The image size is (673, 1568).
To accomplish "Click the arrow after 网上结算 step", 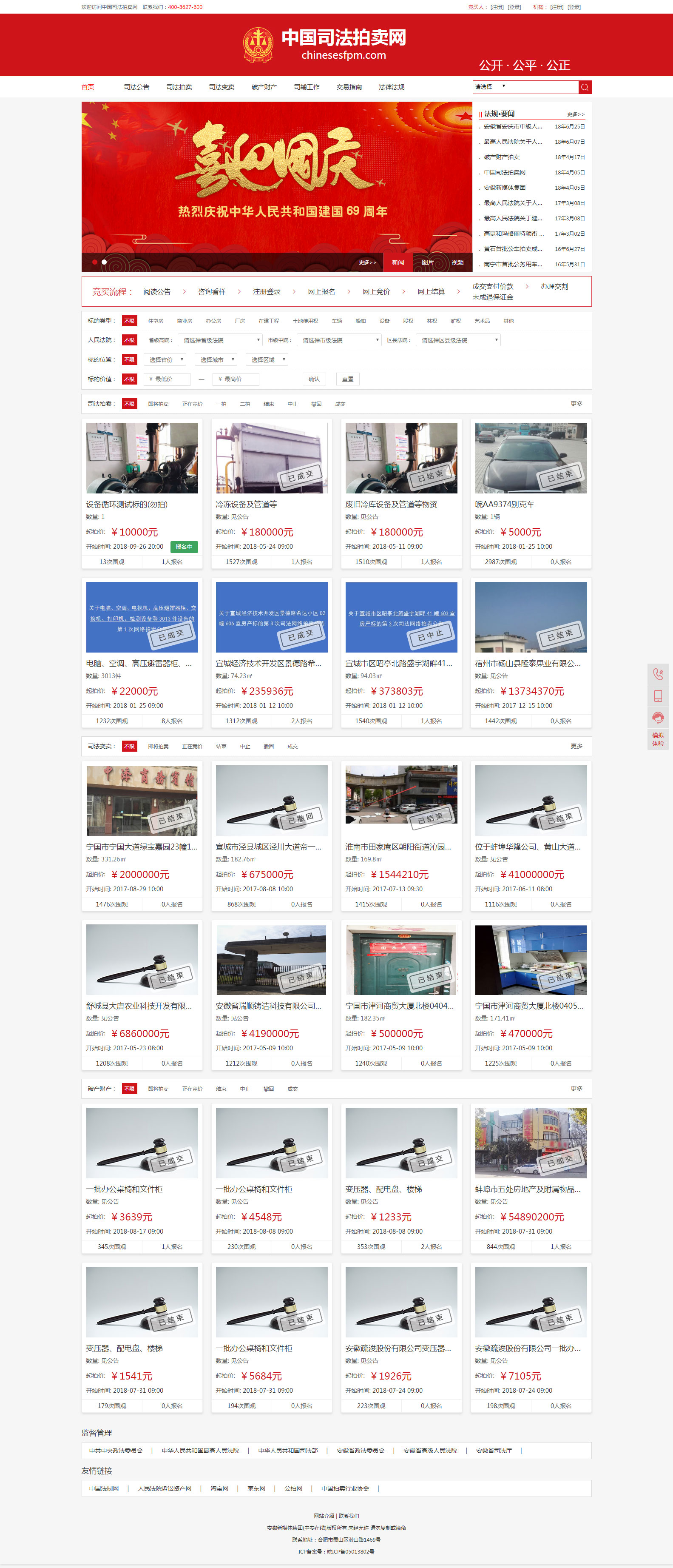I will click(458, 291).
